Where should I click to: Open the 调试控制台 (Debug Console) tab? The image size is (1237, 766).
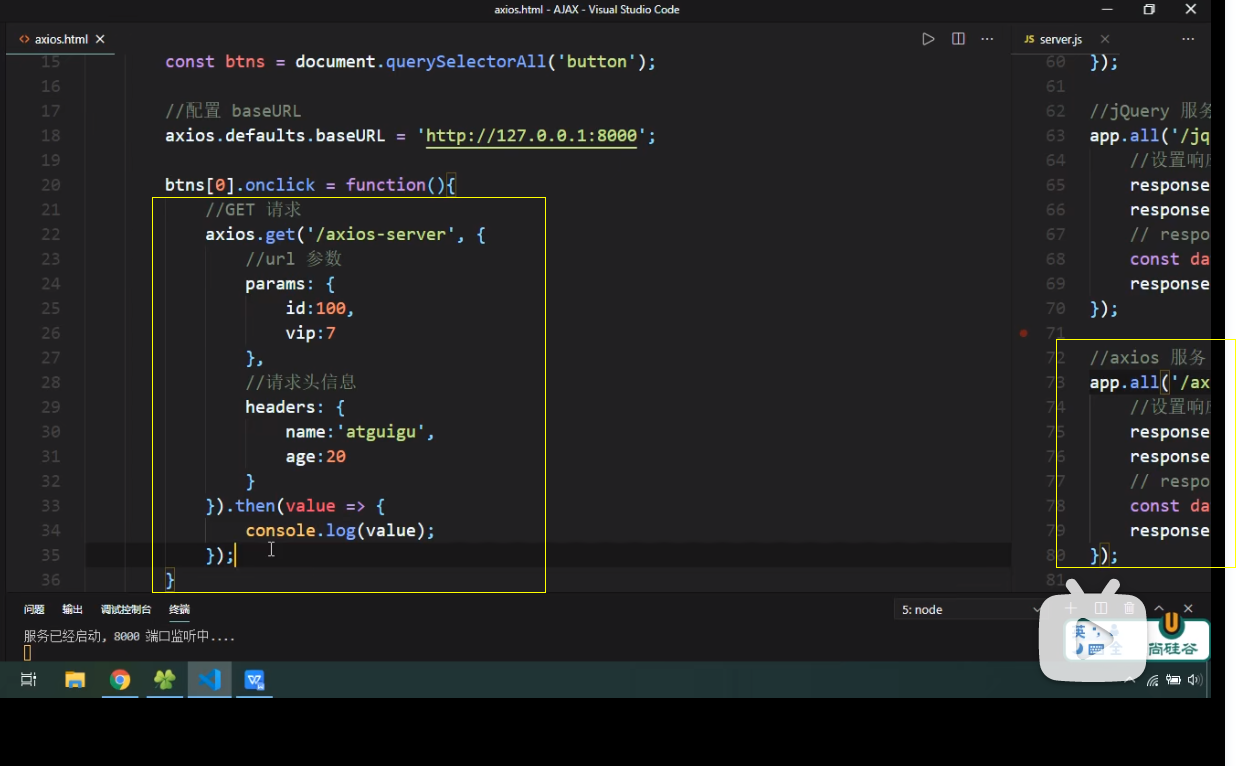[126, 609]
